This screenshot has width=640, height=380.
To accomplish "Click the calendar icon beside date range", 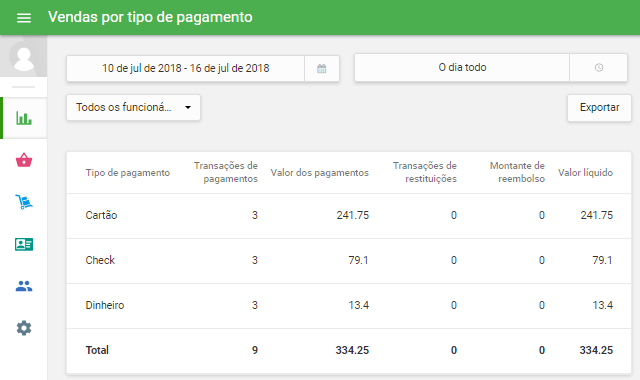I will (322, 68).
